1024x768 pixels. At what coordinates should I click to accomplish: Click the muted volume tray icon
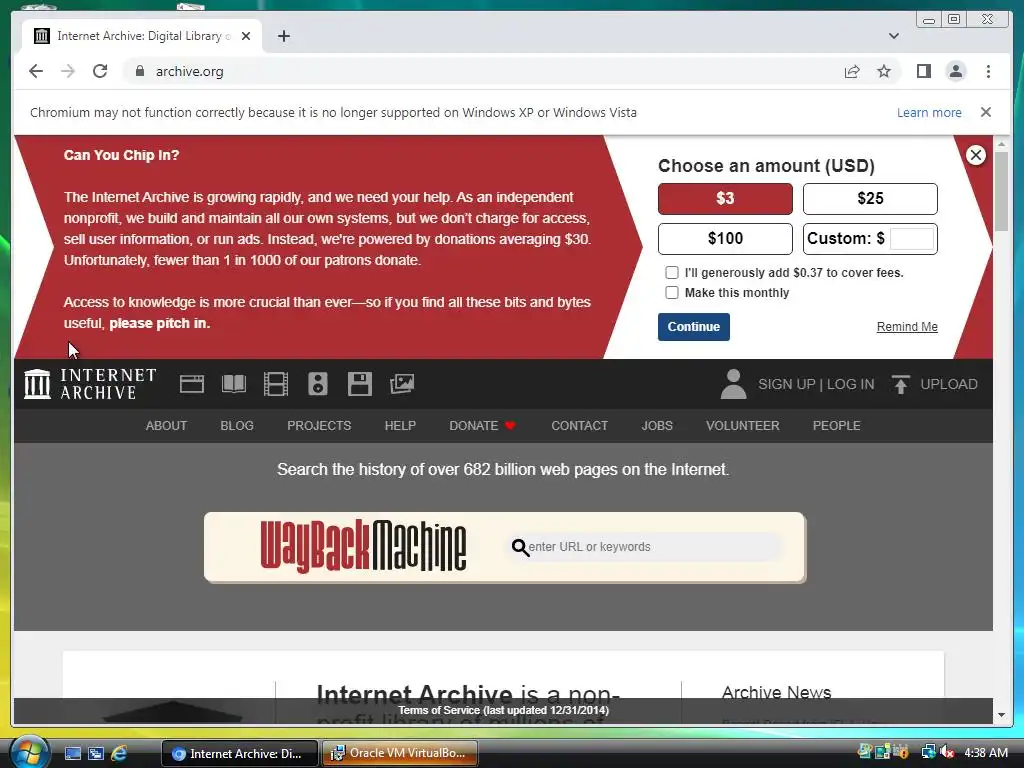(x=947, y=752)
